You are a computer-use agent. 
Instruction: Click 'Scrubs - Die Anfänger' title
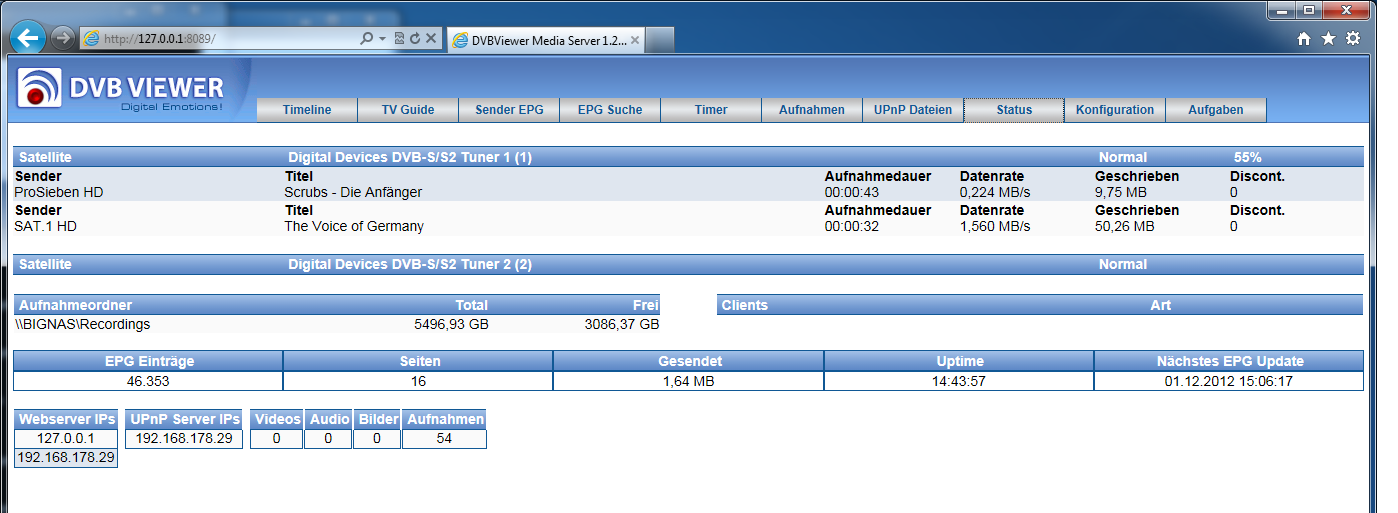353,192
